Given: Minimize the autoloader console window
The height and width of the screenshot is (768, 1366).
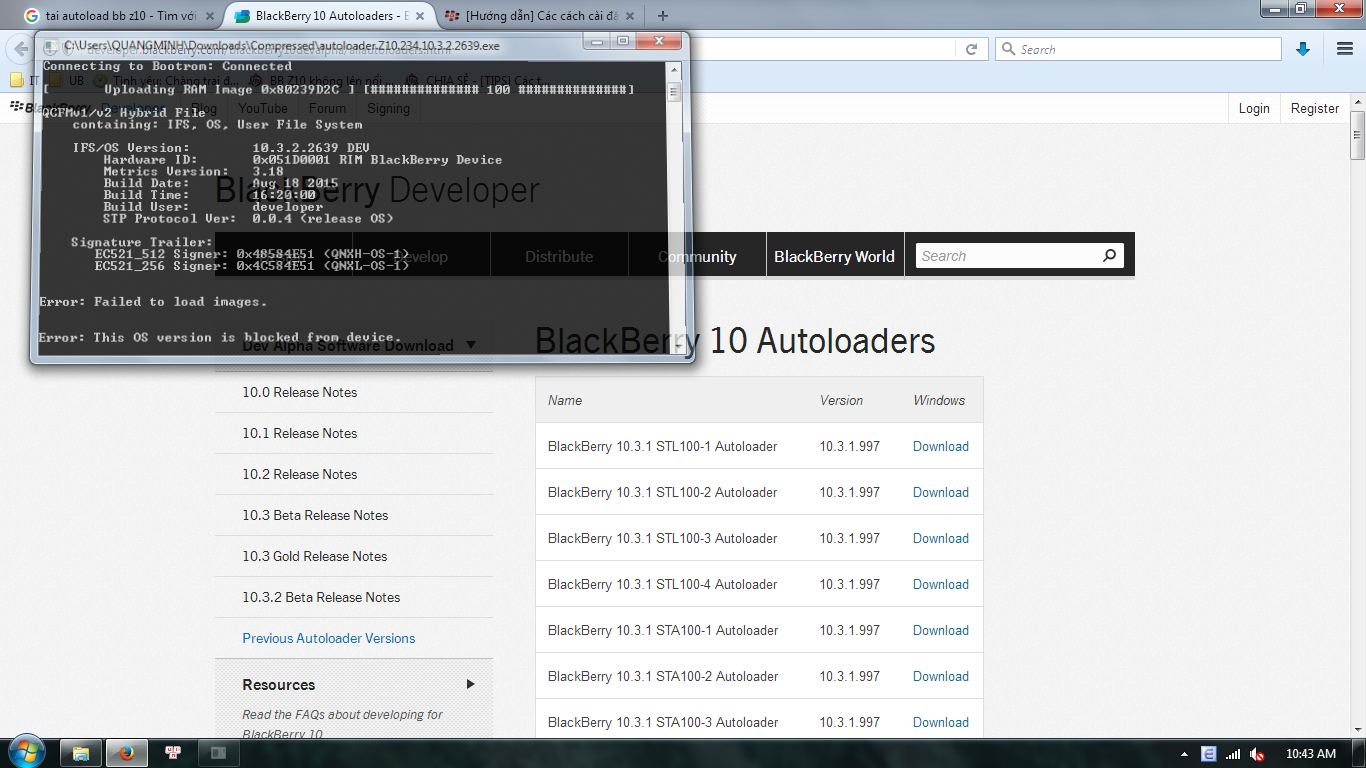Looking at the screenshot, I should 597,41.
